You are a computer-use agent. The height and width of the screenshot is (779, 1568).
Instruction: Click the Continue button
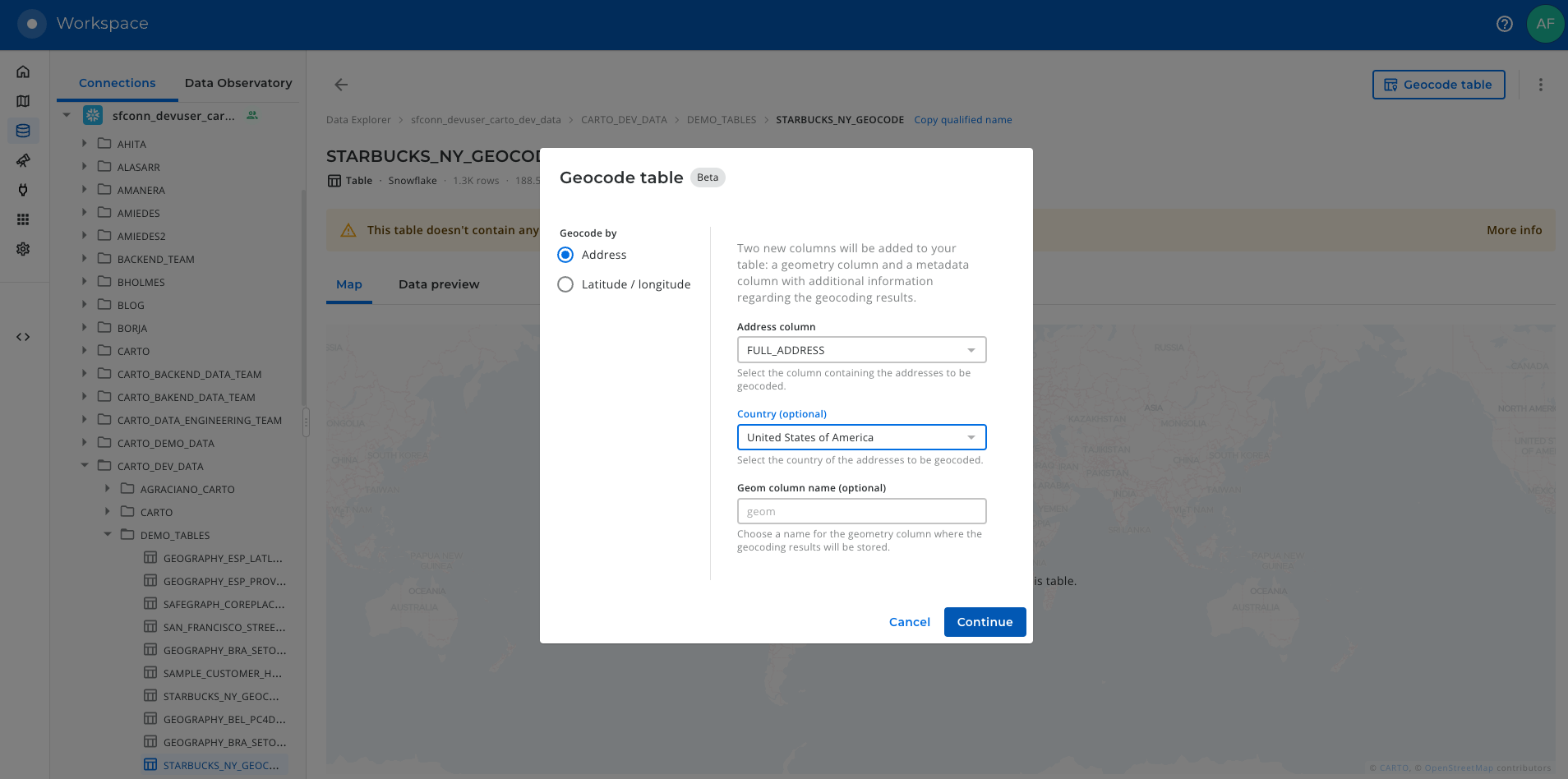(985, 622)
